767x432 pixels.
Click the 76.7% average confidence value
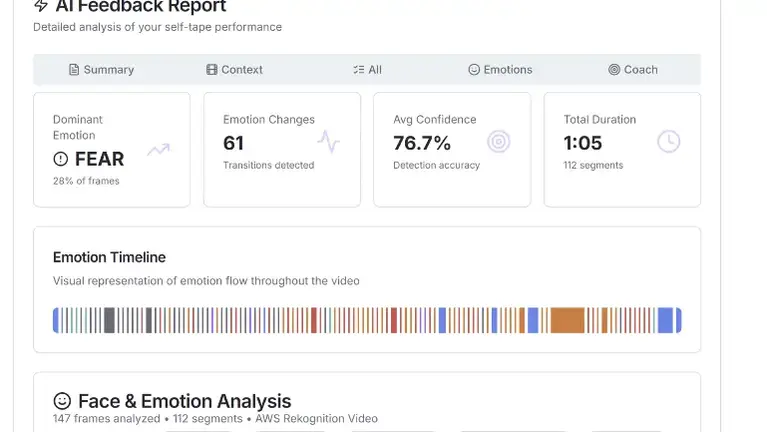click(422, 143)
